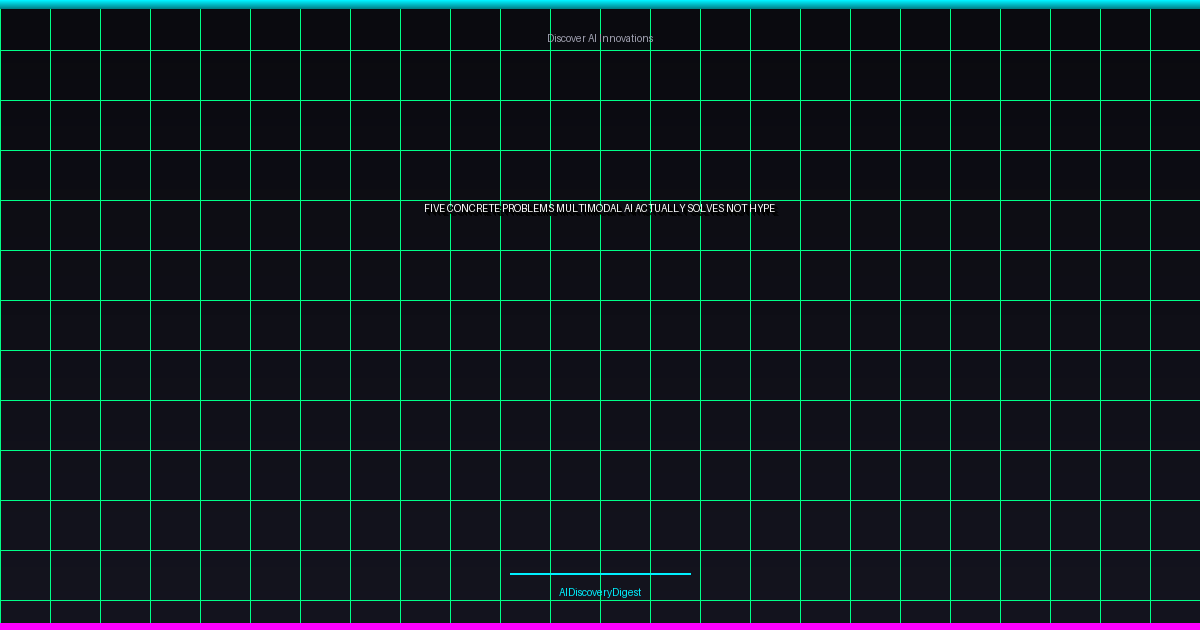
Task: Click the word 'NOT' in the headline
Action: (x=737, y=209)
